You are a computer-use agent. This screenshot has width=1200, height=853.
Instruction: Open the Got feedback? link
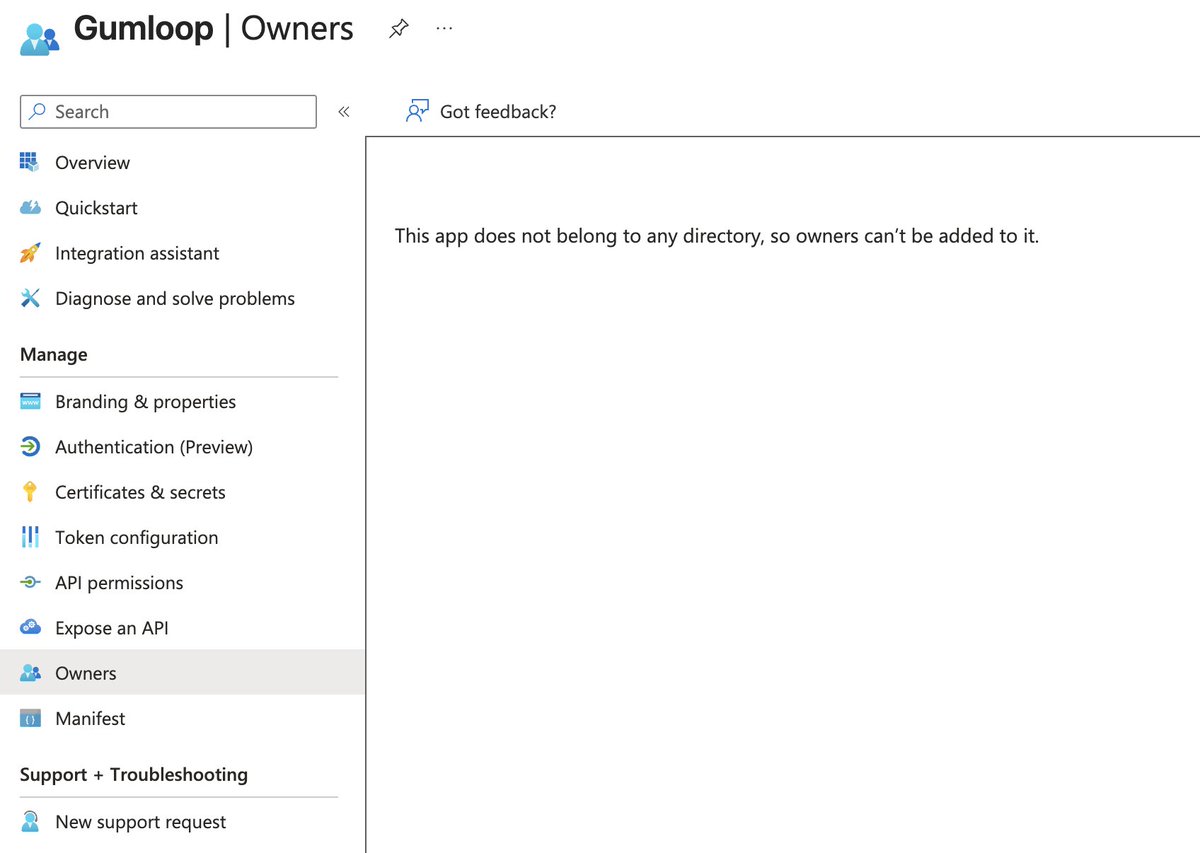[x=498, y=112]
